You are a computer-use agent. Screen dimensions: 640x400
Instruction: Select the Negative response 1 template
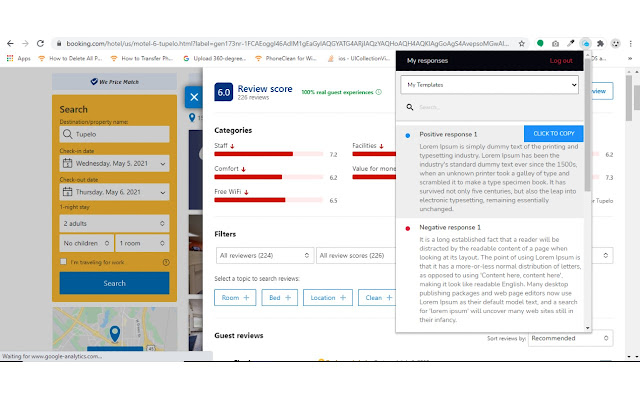coord(490,273)
